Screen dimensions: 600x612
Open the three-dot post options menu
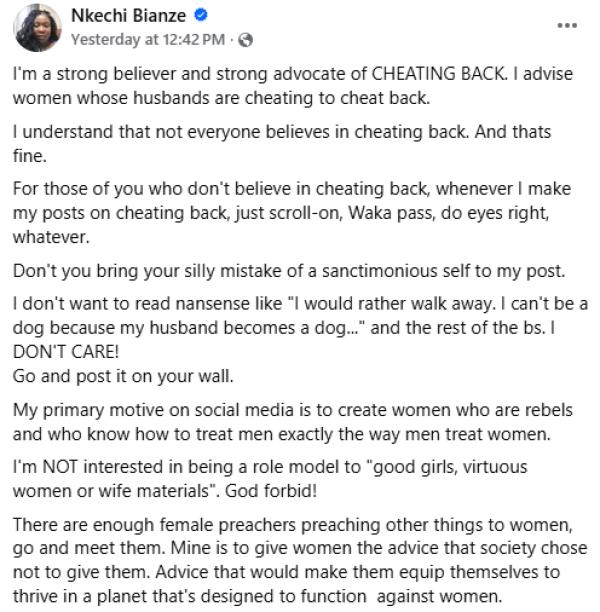coord(567,26)
